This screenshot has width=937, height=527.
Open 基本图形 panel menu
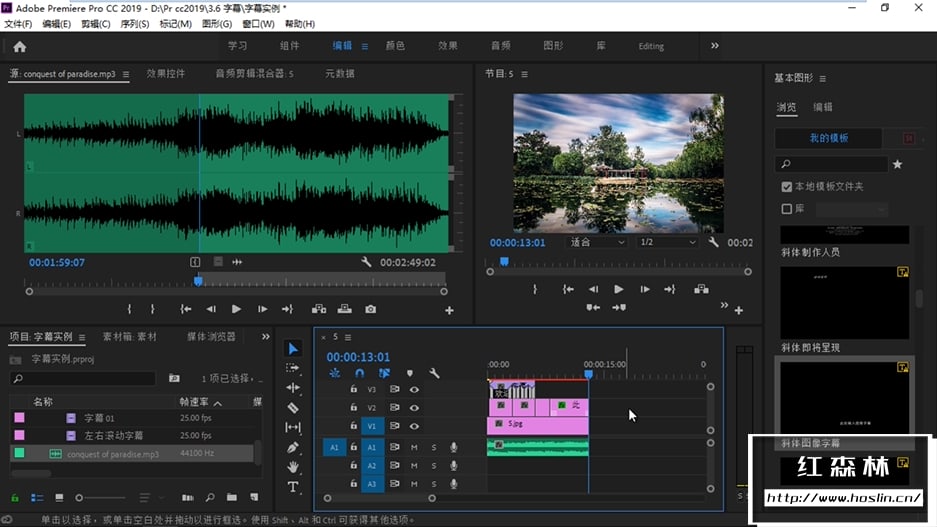click(823, 78)
